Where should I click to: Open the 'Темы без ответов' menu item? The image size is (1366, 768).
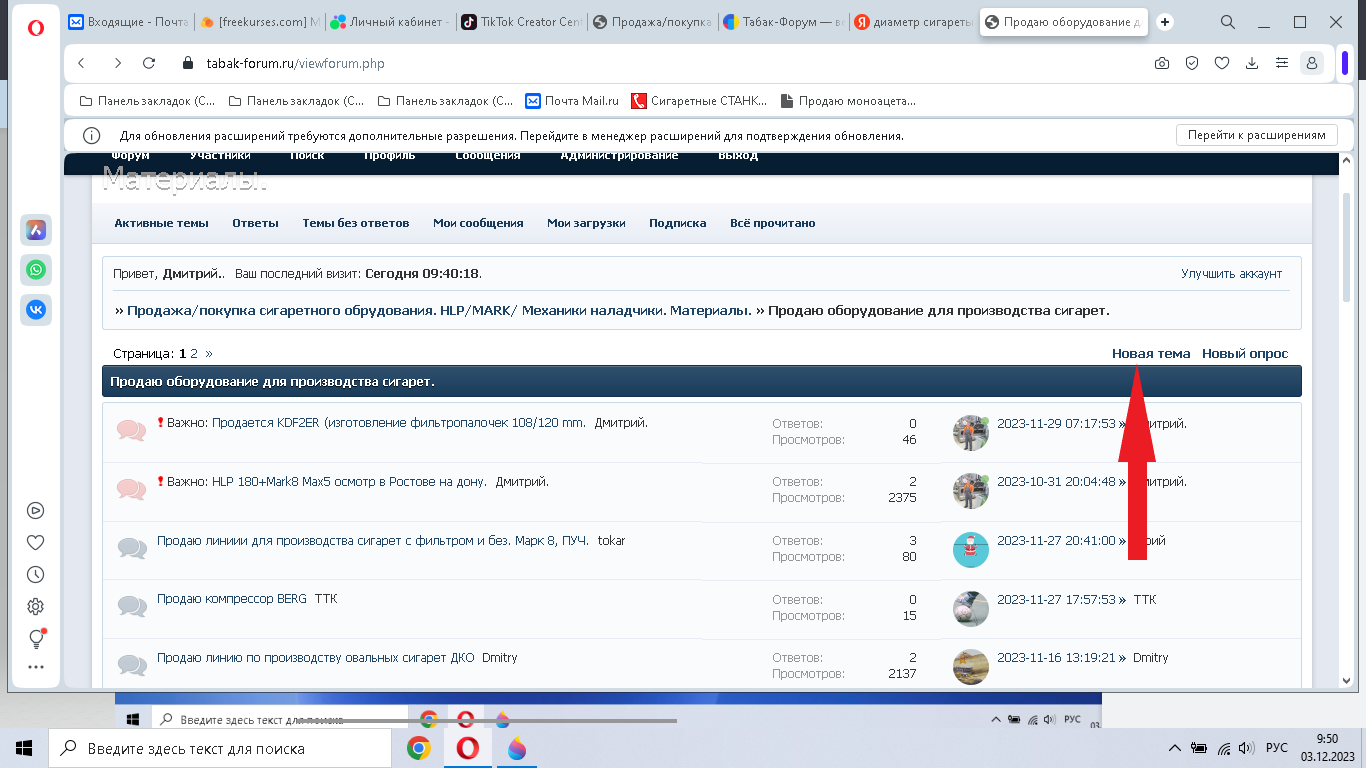point(355,223)
